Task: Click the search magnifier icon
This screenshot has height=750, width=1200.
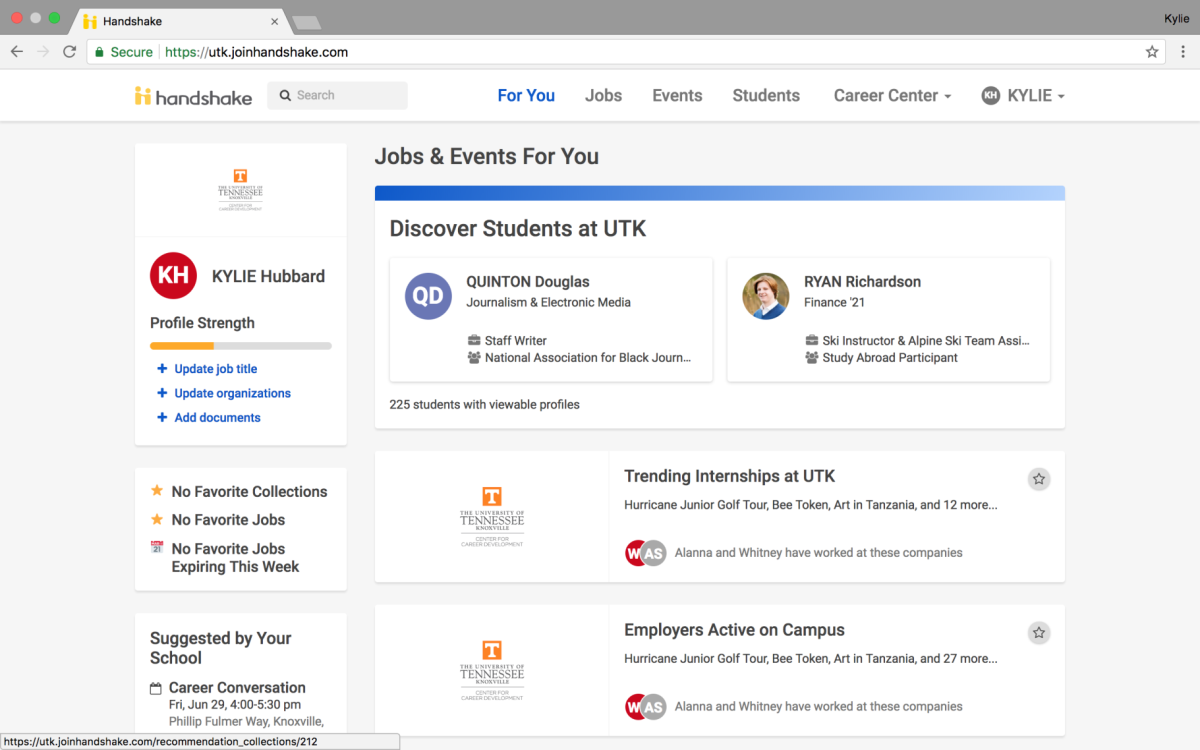Action: pyautogui.click(x=286, y=95)
